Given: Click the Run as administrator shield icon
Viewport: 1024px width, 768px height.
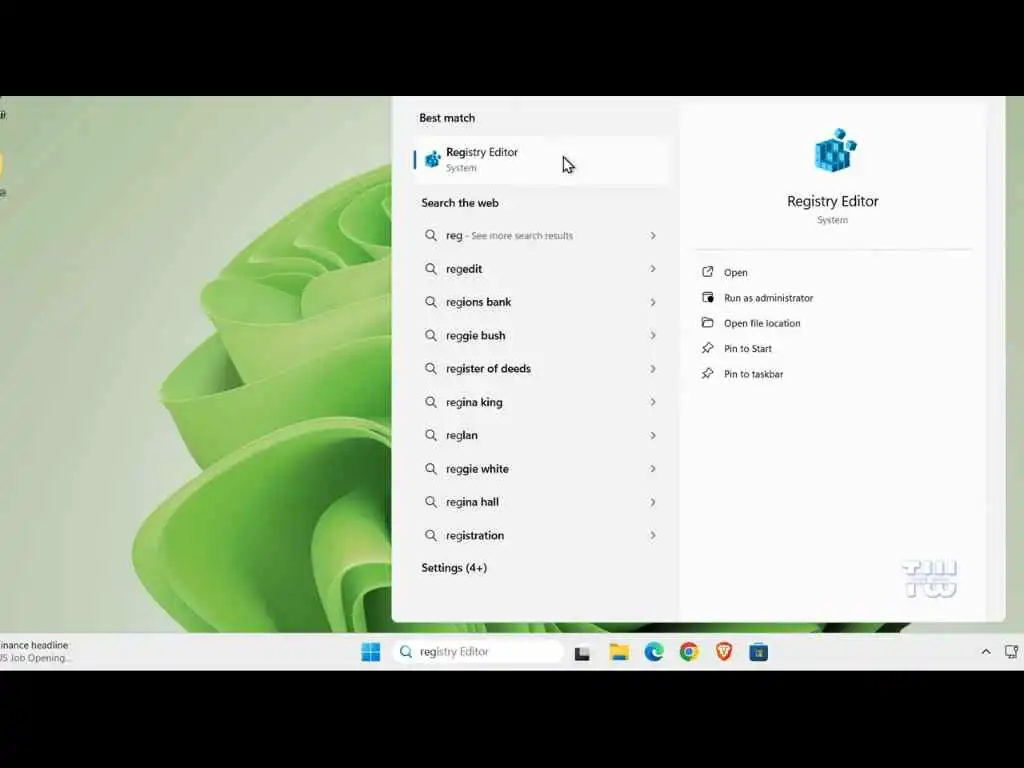Looking at the screenshot, I should click(x=707, y=297).
